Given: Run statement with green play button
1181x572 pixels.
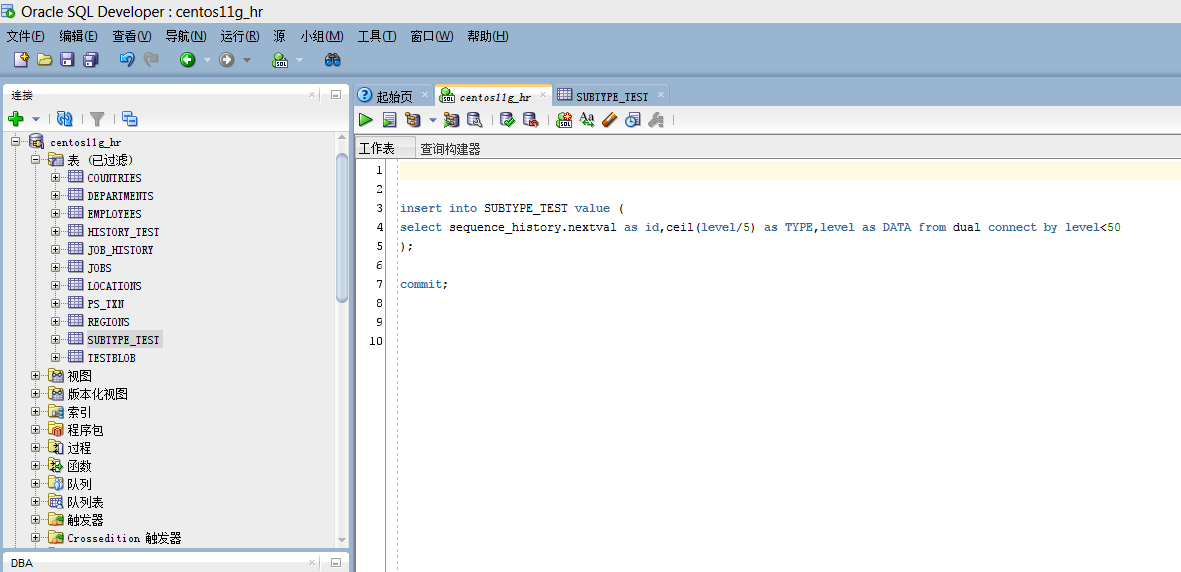Looking at the screenshot, I should point(365,119).
